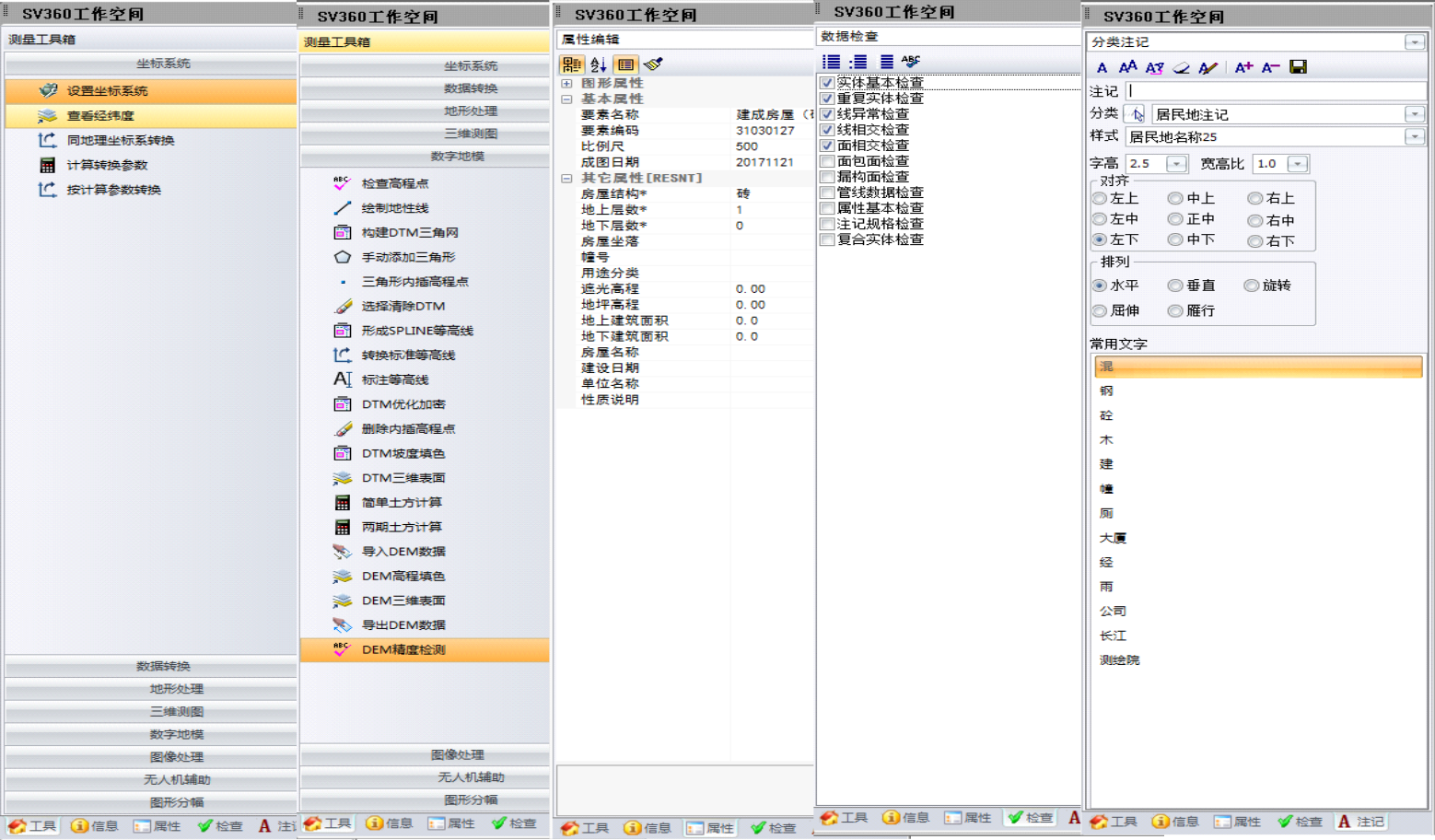Viewport: 1435px width, 840px height.
Task: Choose the 同地理坐标系转换 menu entry
Action: (120, 140)
